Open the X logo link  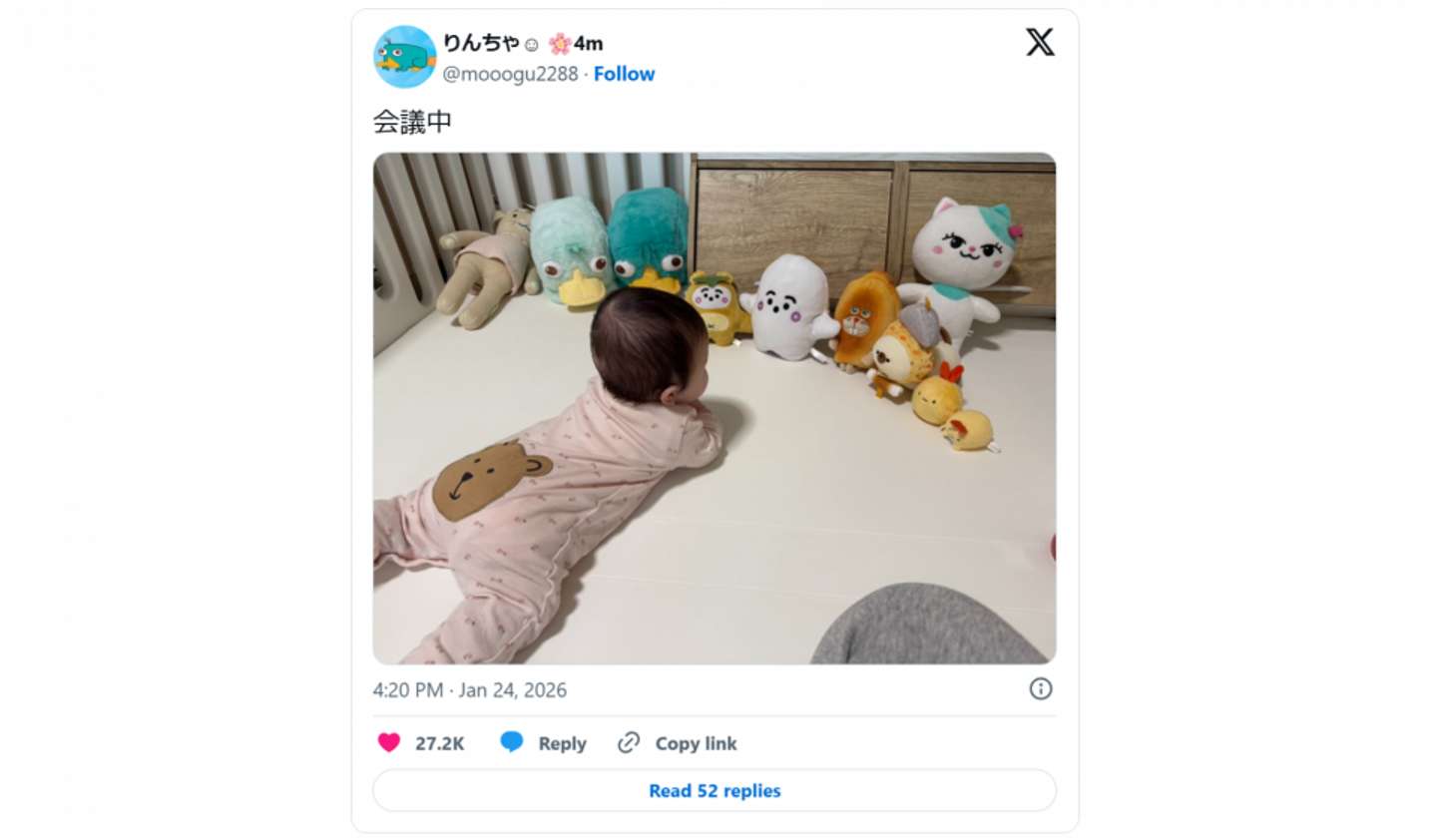click(x=1040, y=42)
